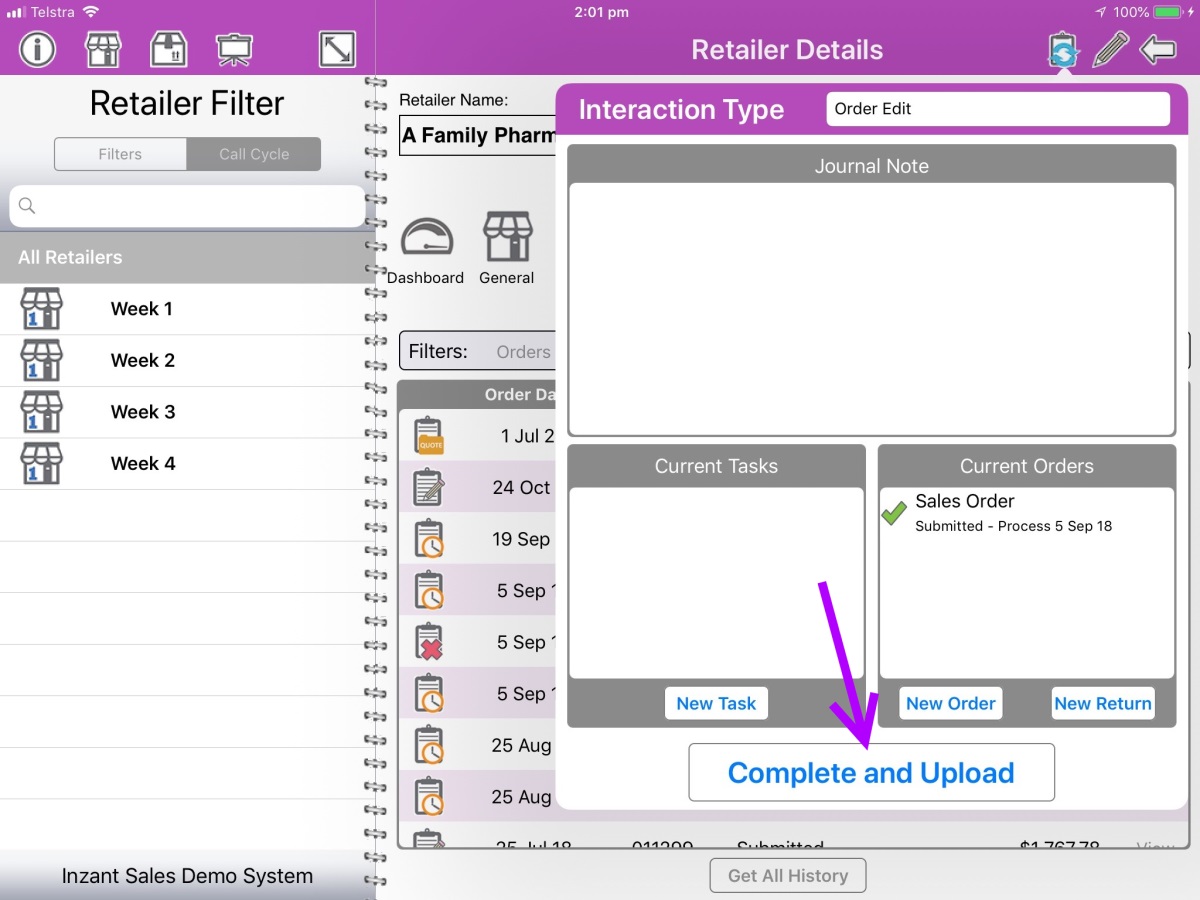Create a New Return
Screen dimensions: 1200x900
[1103, 703]
